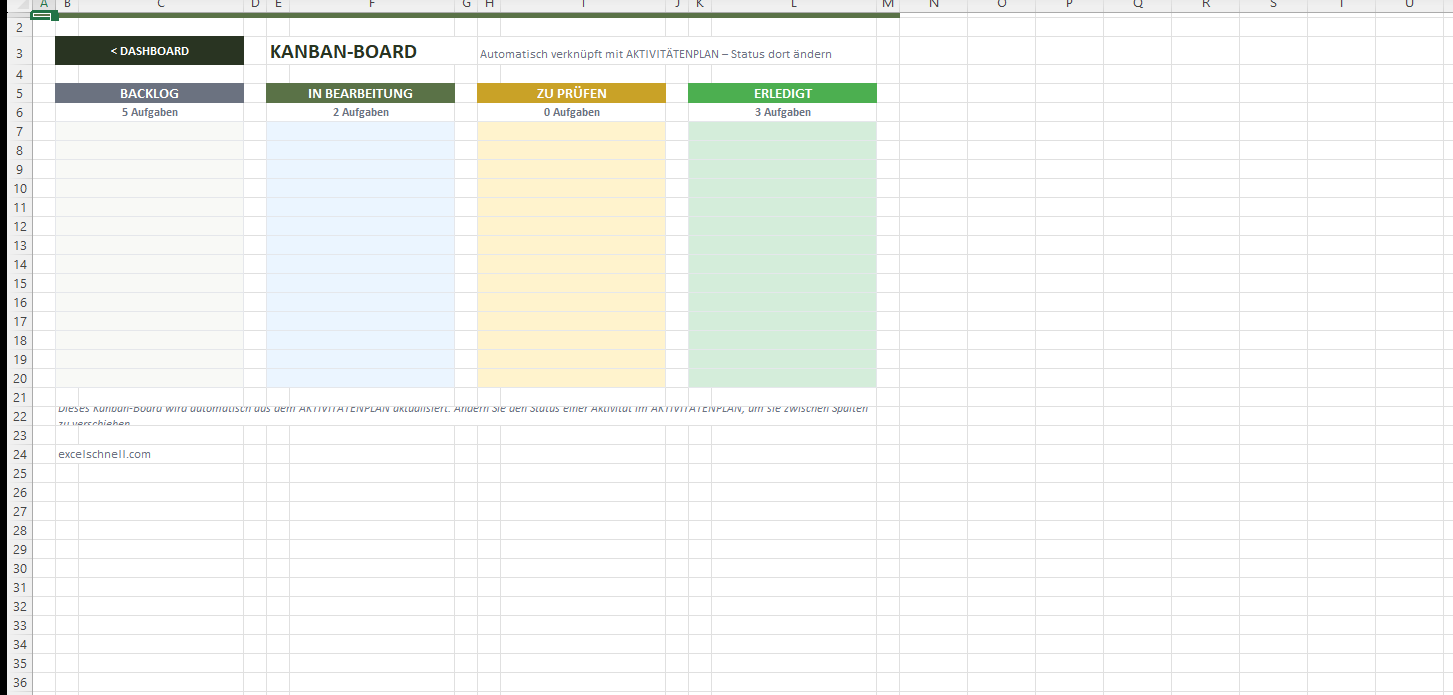Click the italic Kanban description note text
Screen dimensions: 1453x695
click(460, 409)
